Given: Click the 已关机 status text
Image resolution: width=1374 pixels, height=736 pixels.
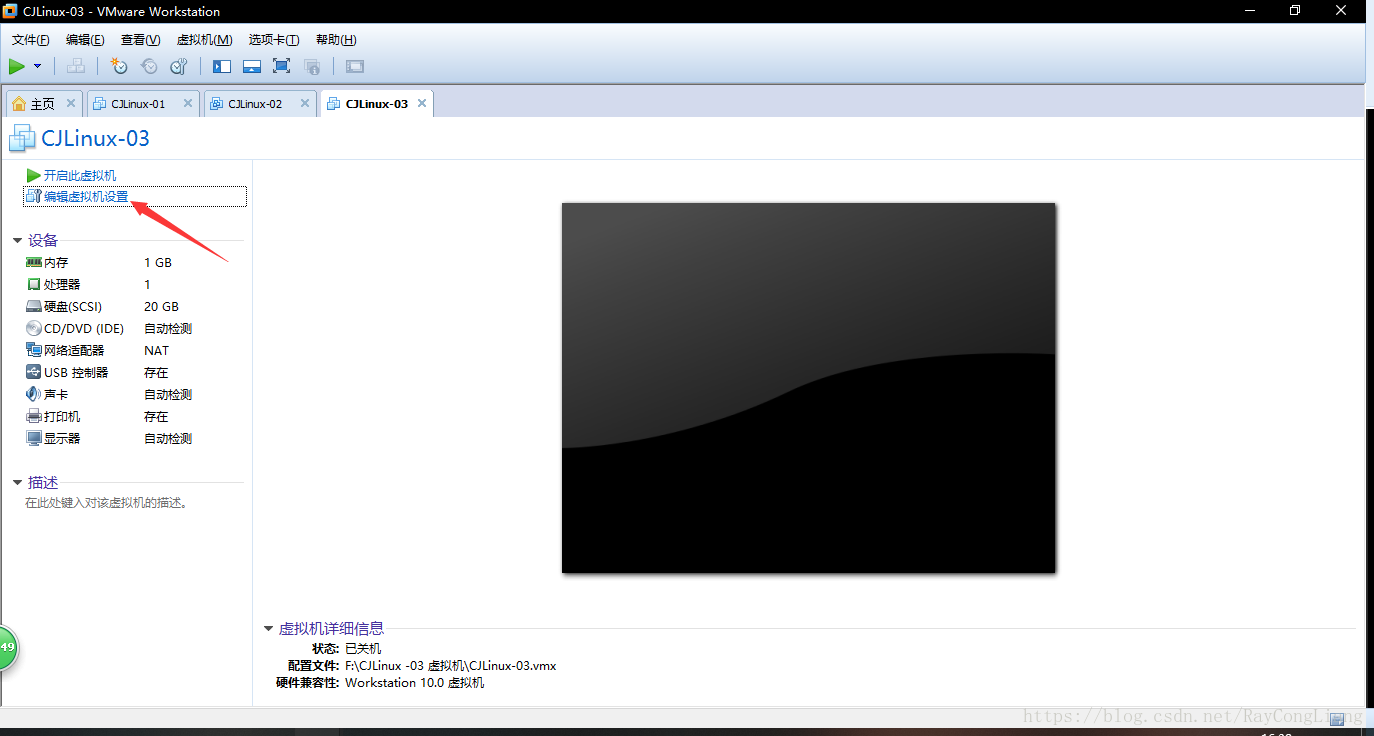Looking at the screenshot, I should pos(363,648).
